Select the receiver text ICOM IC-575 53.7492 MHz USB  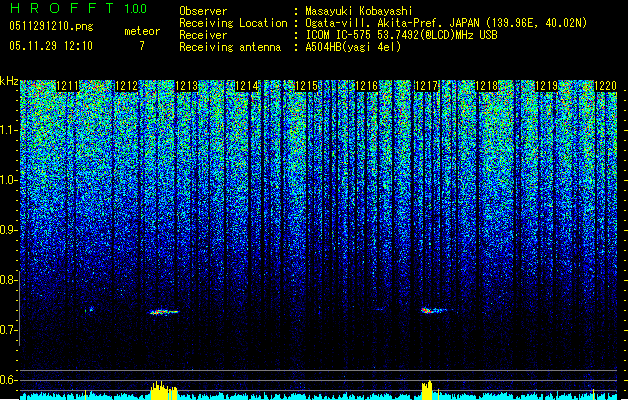[x=402, y=35]
